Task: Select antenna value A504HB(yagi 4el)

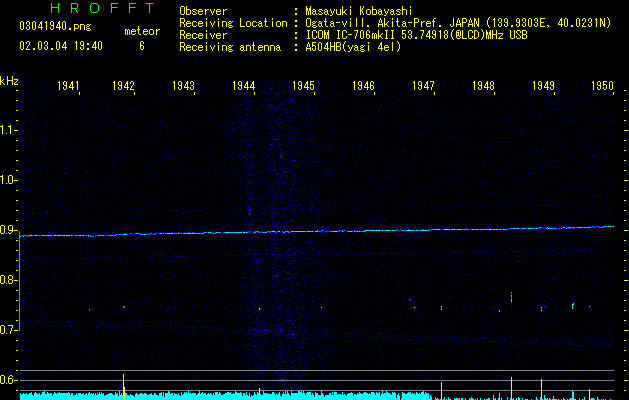Action: pos(353,47)
